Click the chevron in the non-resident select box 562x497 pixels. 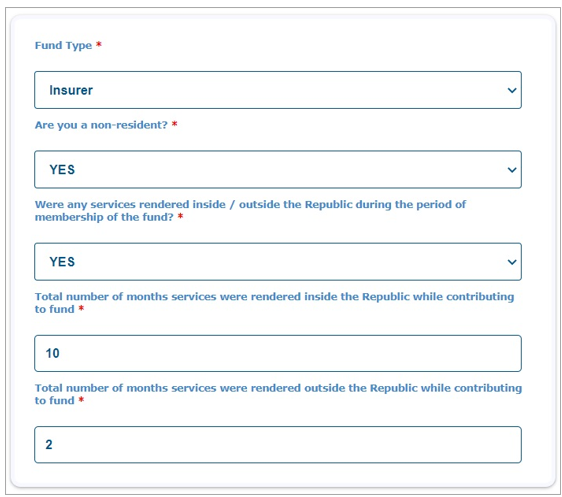coord(512,170)
